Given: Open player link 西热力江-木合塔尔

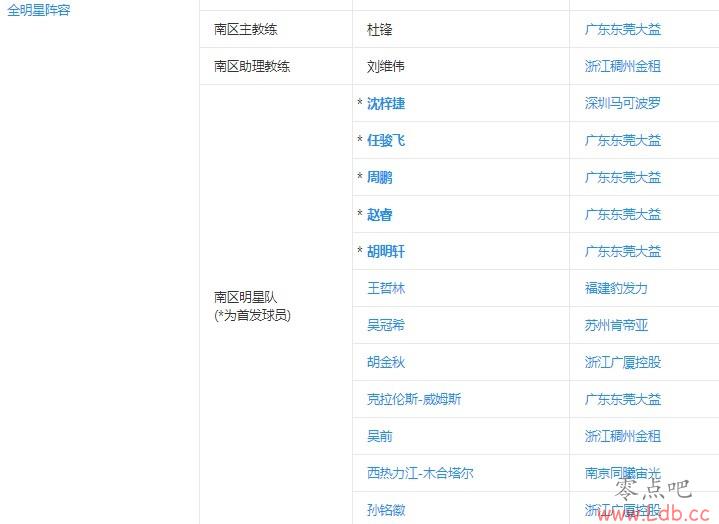Looking at the screenshot, I should pyautogui.click(x=420, y=473).
